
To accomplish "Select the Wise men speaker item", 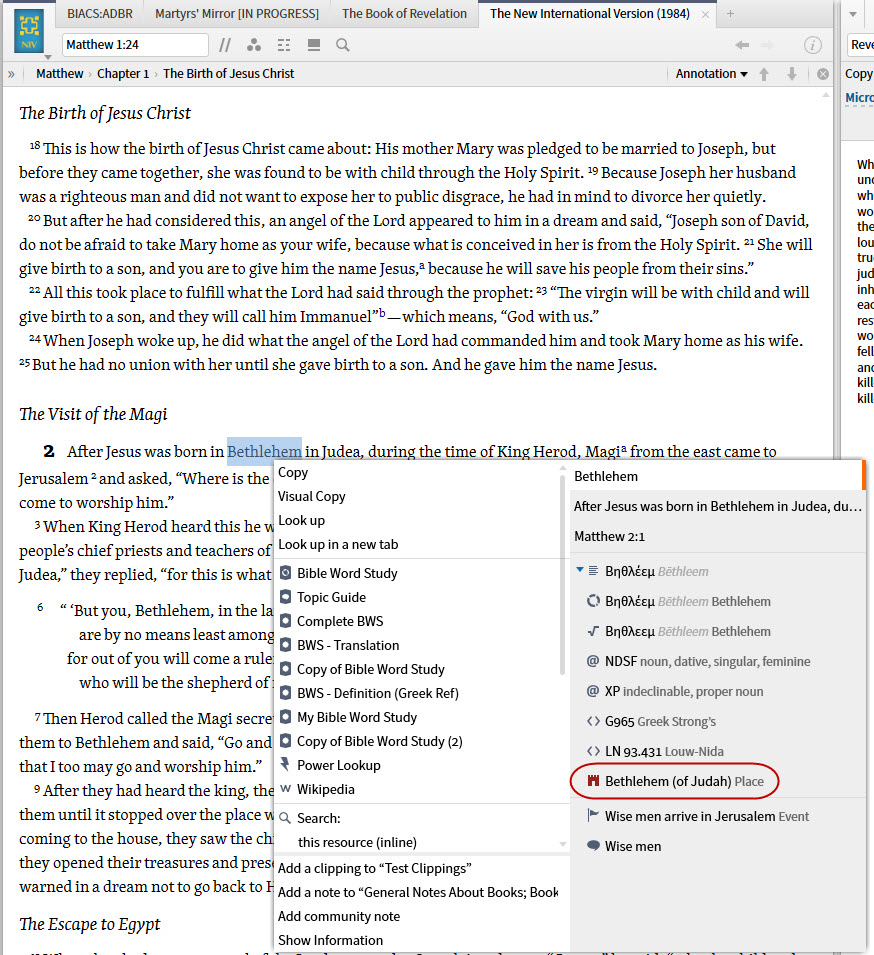I will (x=717, y=847).
